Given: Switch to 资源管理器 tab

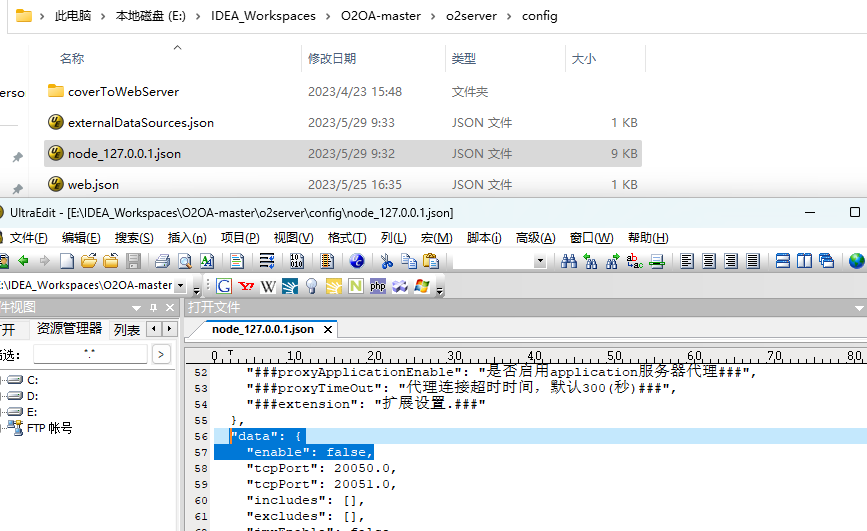Looking at the screenshot, I should click(69, 329).
